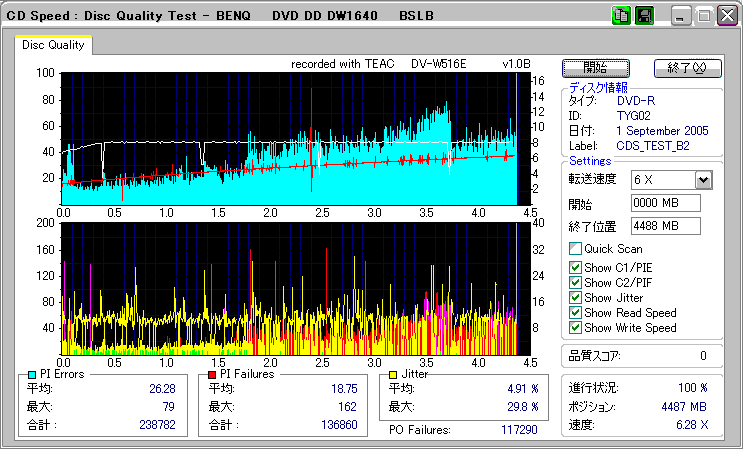This screenshot has height=449, width=743.
Task: Click the Settings group heading
Action: tap(590, 161)
